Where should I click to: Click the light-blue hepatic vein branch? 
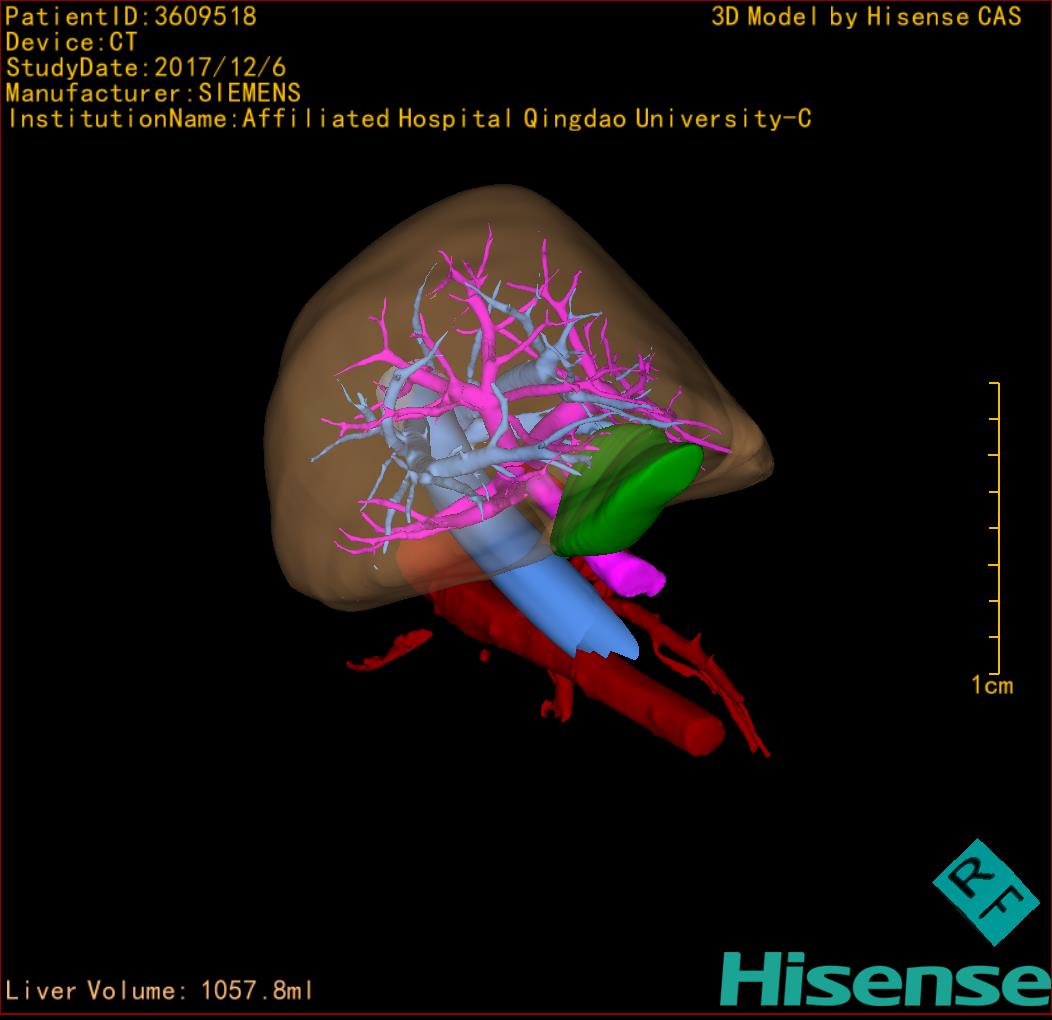point(400,378)
